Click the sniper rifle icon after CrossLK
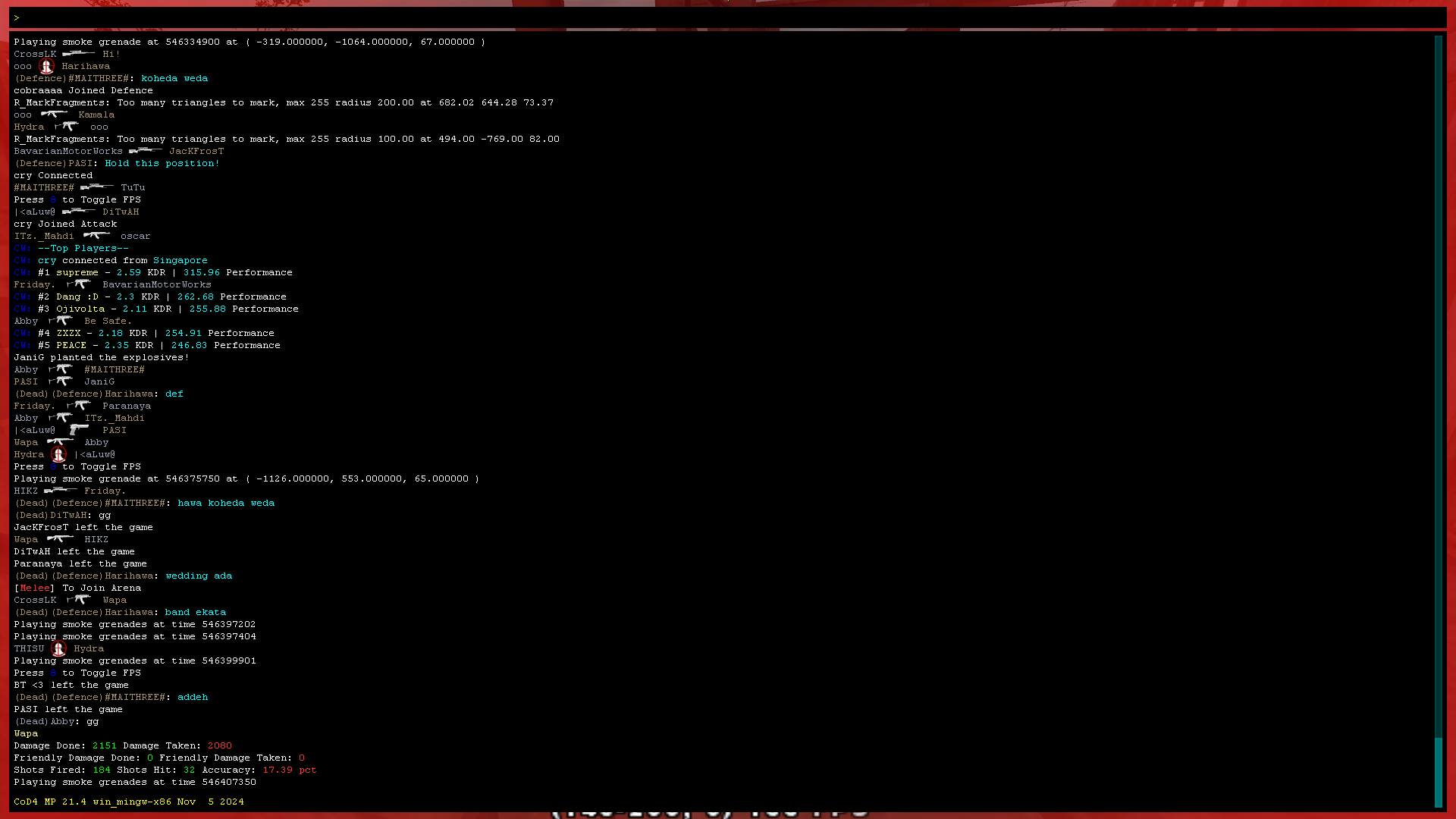Viewport: 1456px width, 819px height. [78, 54]
